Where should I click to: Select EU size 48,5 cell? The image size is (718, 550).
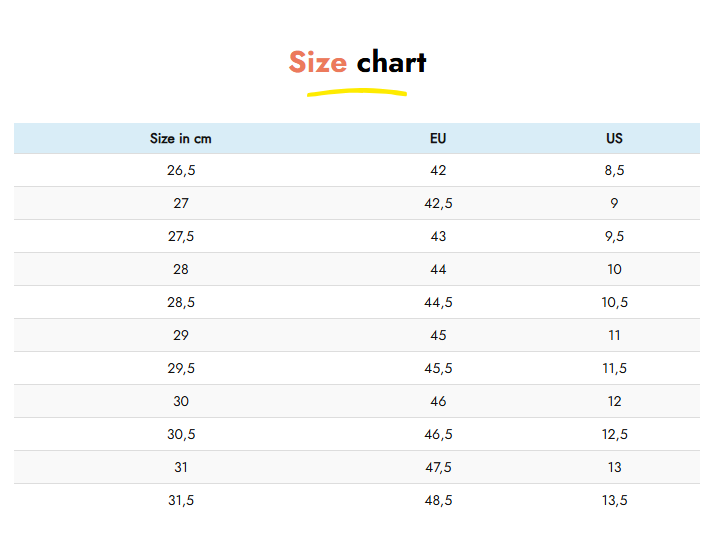point(438,500)
